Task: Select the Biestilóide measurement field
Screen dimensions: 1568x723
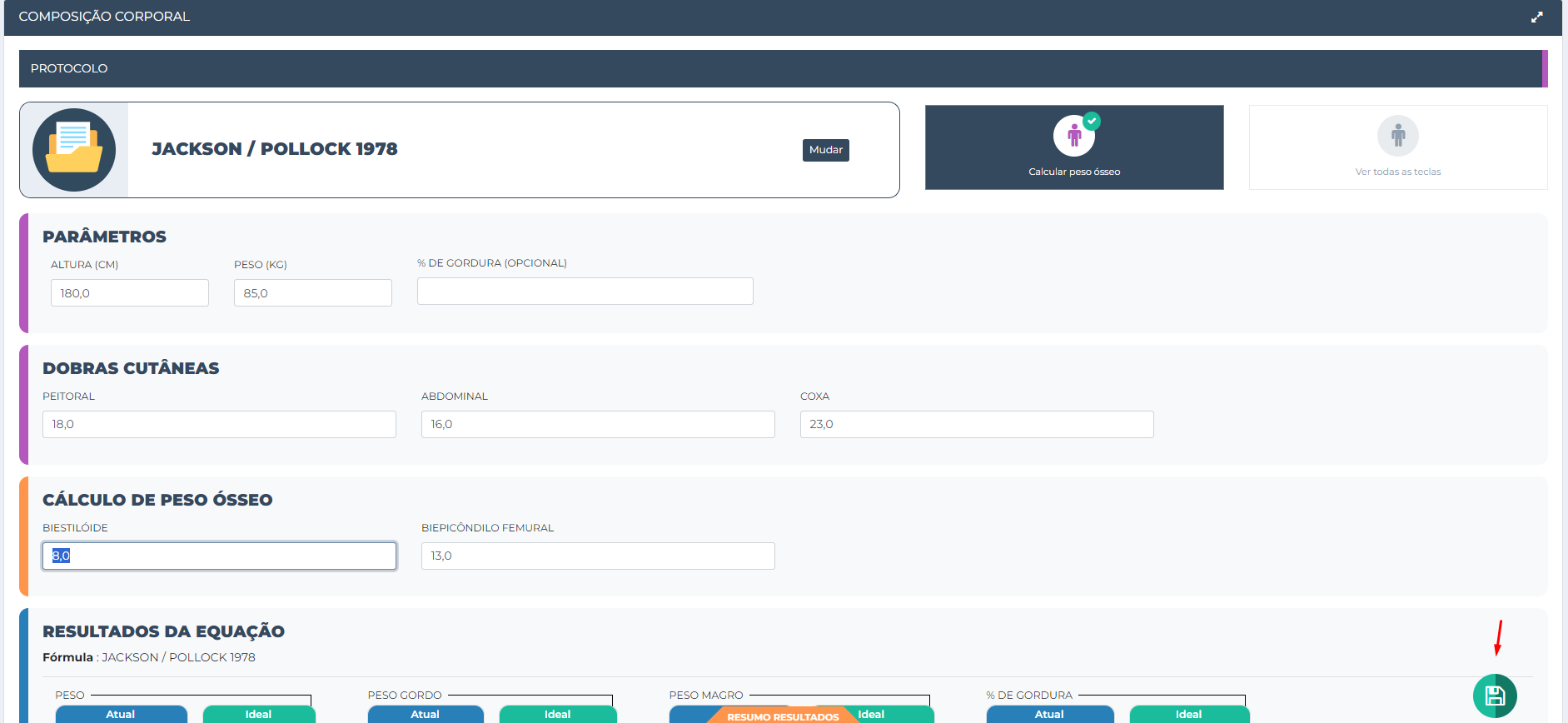Action: point(219,556)
